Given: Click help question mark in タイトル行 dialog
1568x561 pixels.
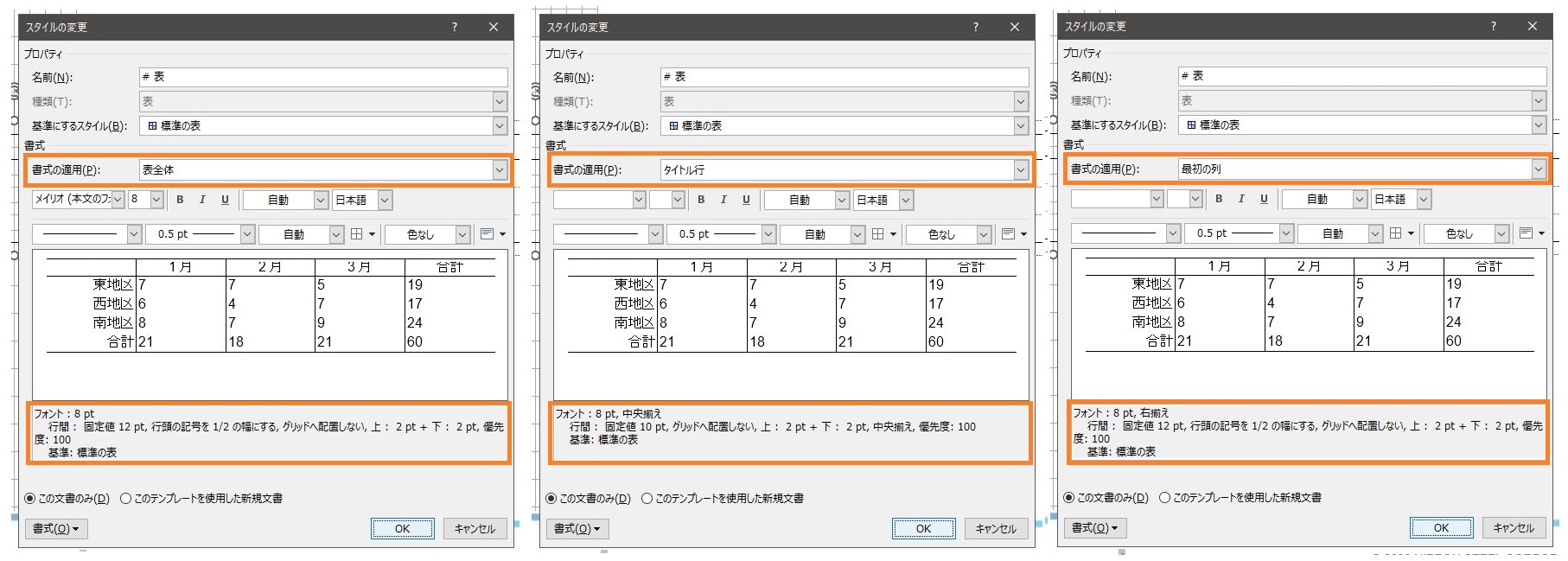Looking at the screenshot, I should pyautogui.click(x=976, y=27).
